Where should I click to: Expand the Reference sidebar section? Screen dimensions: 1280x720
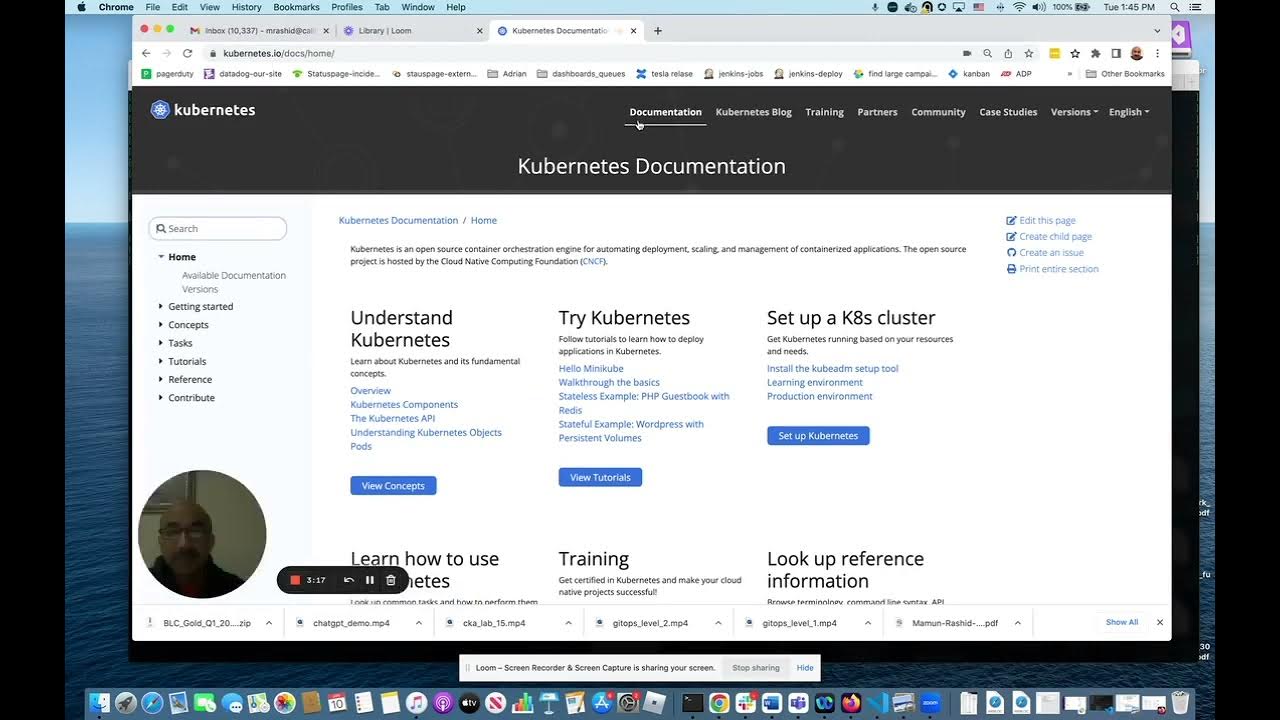tap(161, 379)
